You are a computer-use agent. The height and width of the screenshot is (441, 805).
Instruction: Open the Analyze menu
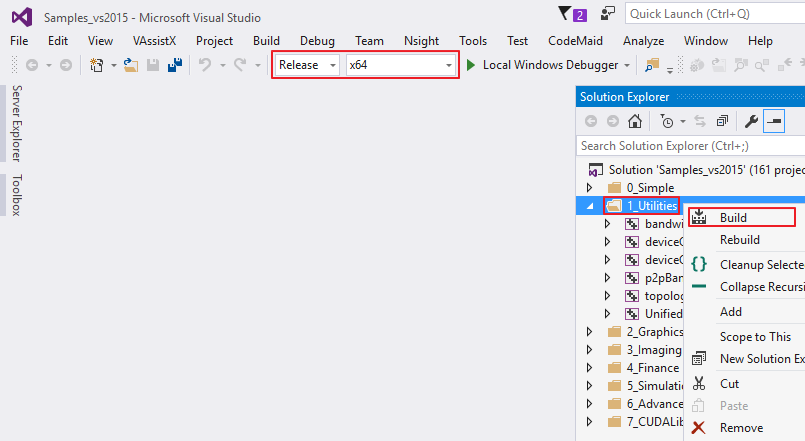(x=644, y=41)
